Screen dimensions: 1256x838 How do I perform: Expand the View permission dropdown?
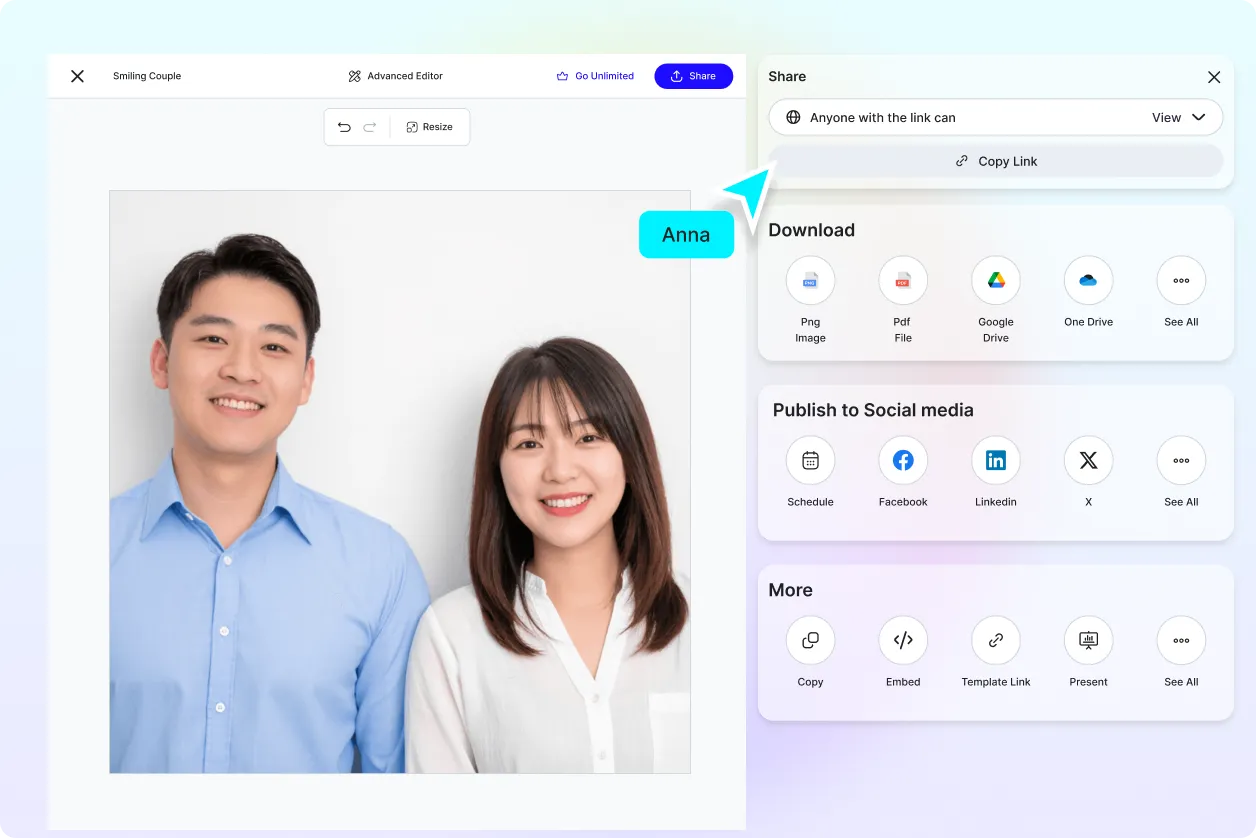click(1179, 118)
